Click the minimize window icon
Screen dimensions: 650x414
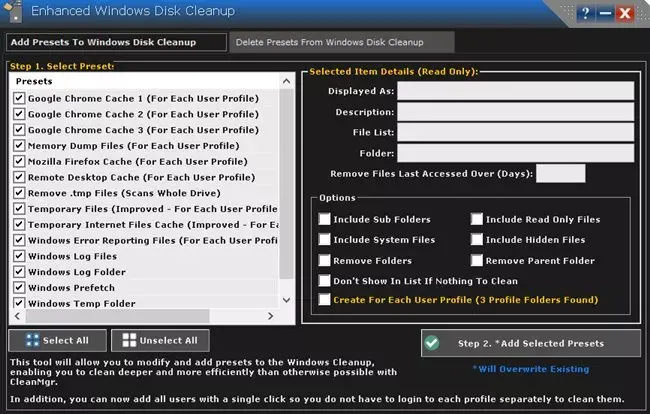605,14
